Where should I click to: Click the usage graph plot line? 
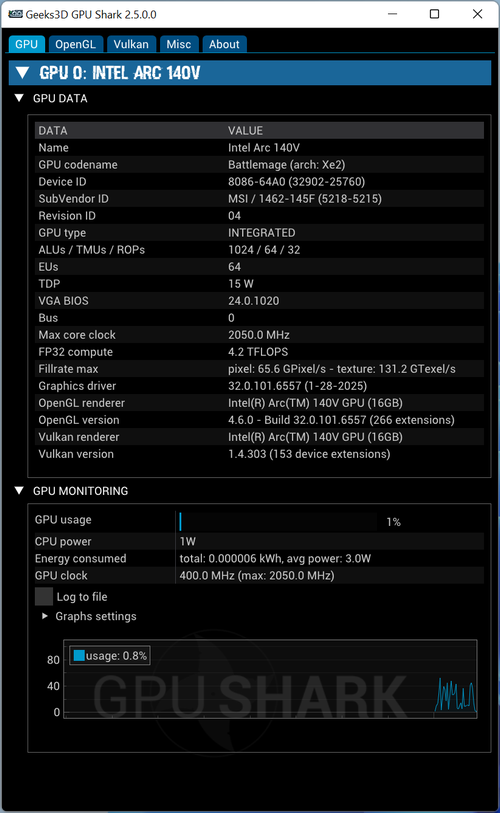[x=455, y=695]
